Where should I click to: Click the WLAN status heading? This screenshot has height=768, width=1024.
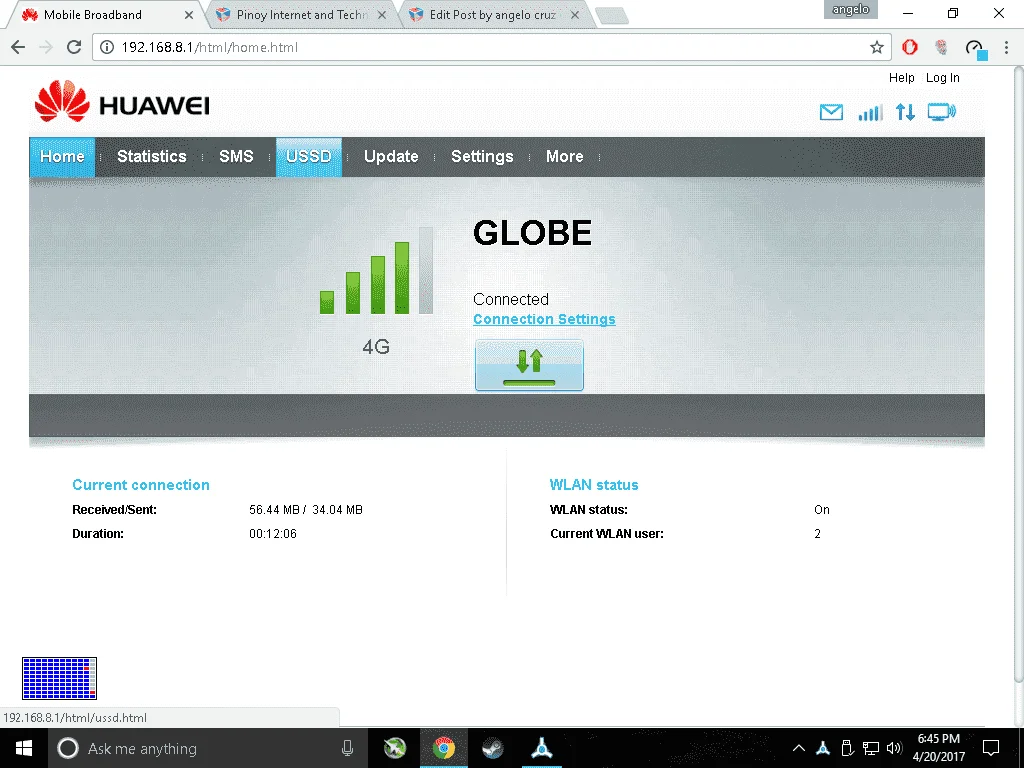tap(594, 485)
